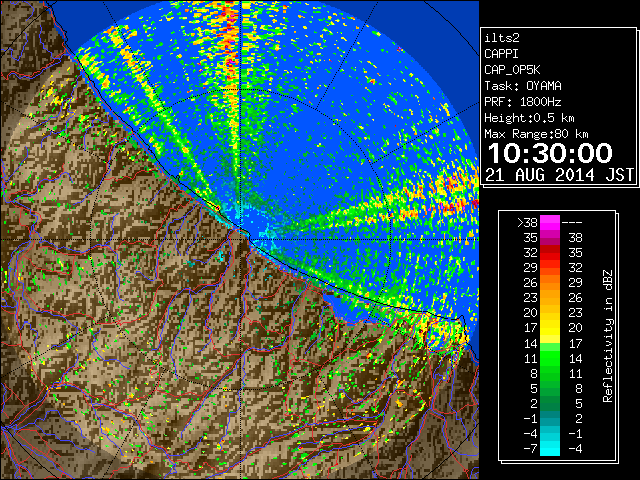The width and height of the screenshot is (640, 480).
Task: Click the Task: OYAMA line
Action: 523,86
